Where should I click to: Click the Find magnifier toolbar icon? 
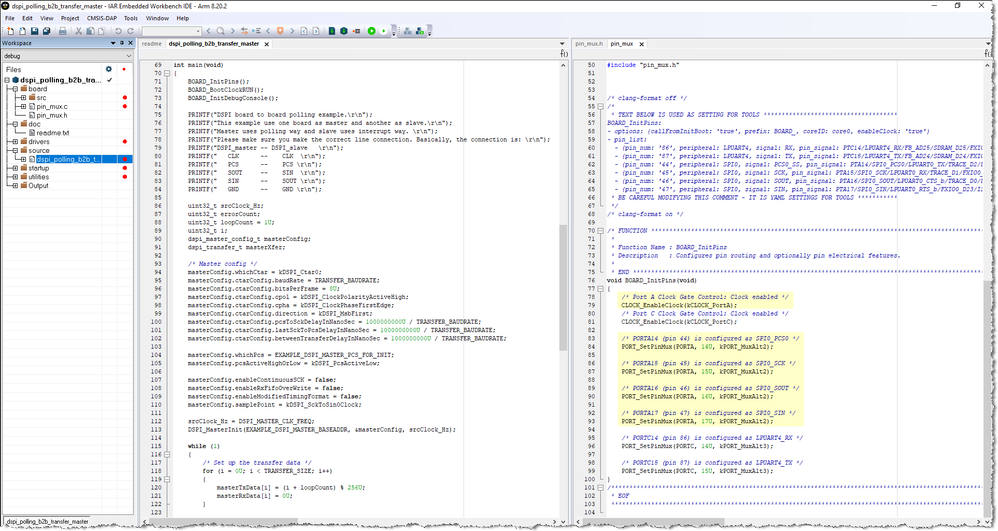point(220,31)
